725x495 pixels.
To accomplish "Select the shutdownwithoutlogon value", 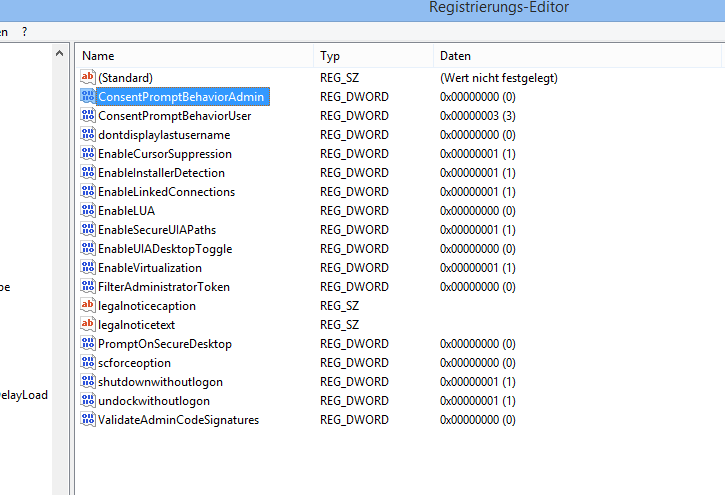I will coord(160,382).
